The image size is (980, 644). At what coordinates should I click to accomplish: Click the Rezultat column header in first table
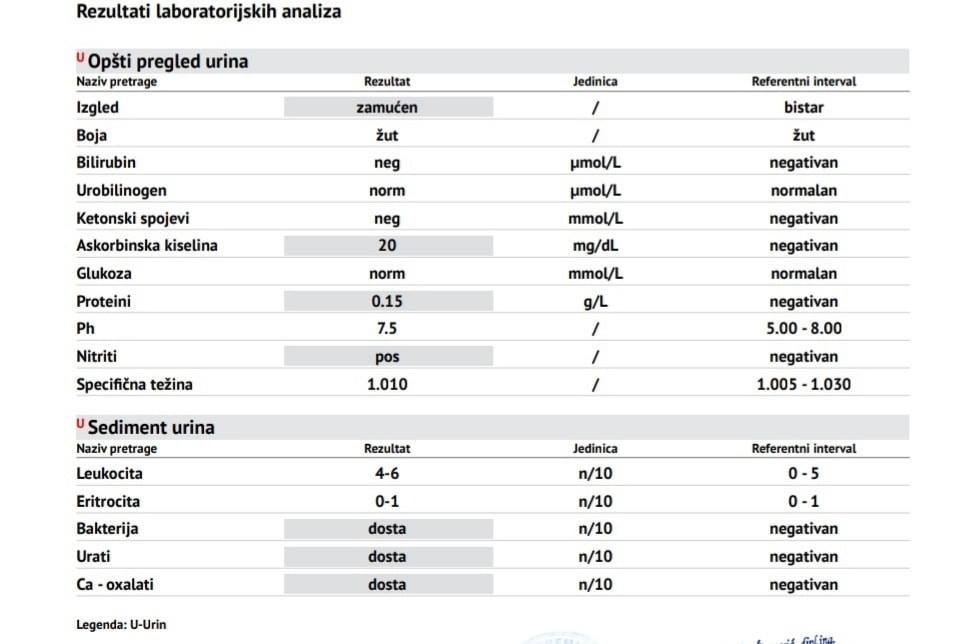tap(387, 81)
